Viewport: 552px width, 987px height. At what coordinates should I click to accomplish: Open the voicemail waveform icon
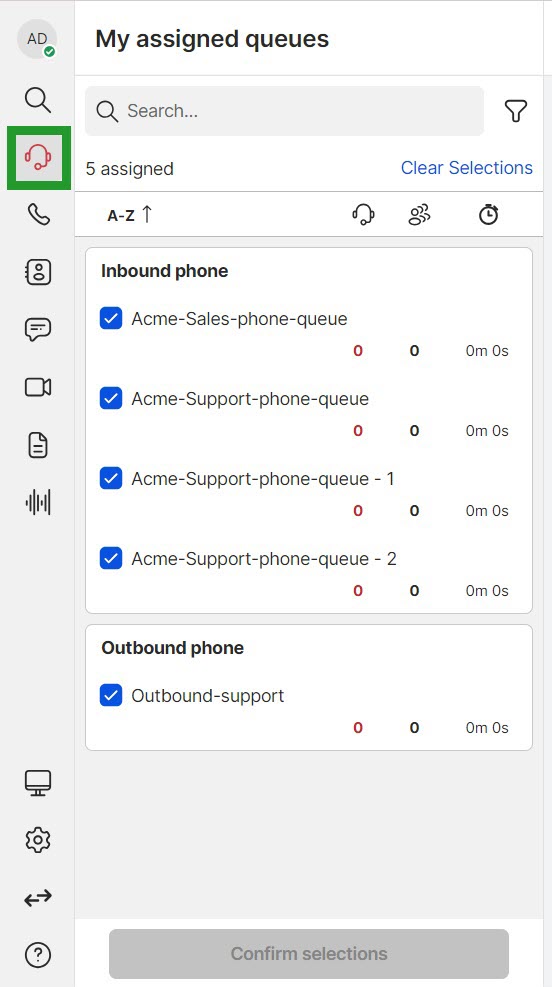pos(38,502)
